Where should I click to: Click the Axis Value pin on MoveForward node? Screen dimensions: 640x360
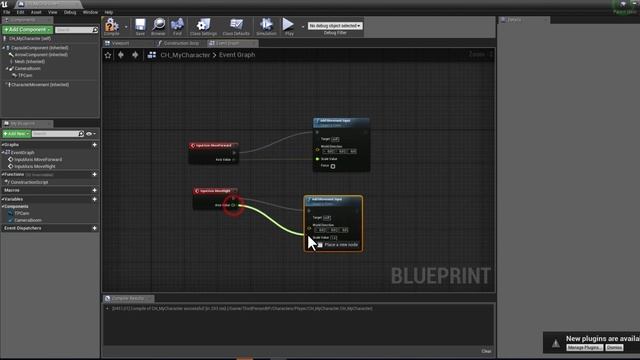tap(234, 160)
